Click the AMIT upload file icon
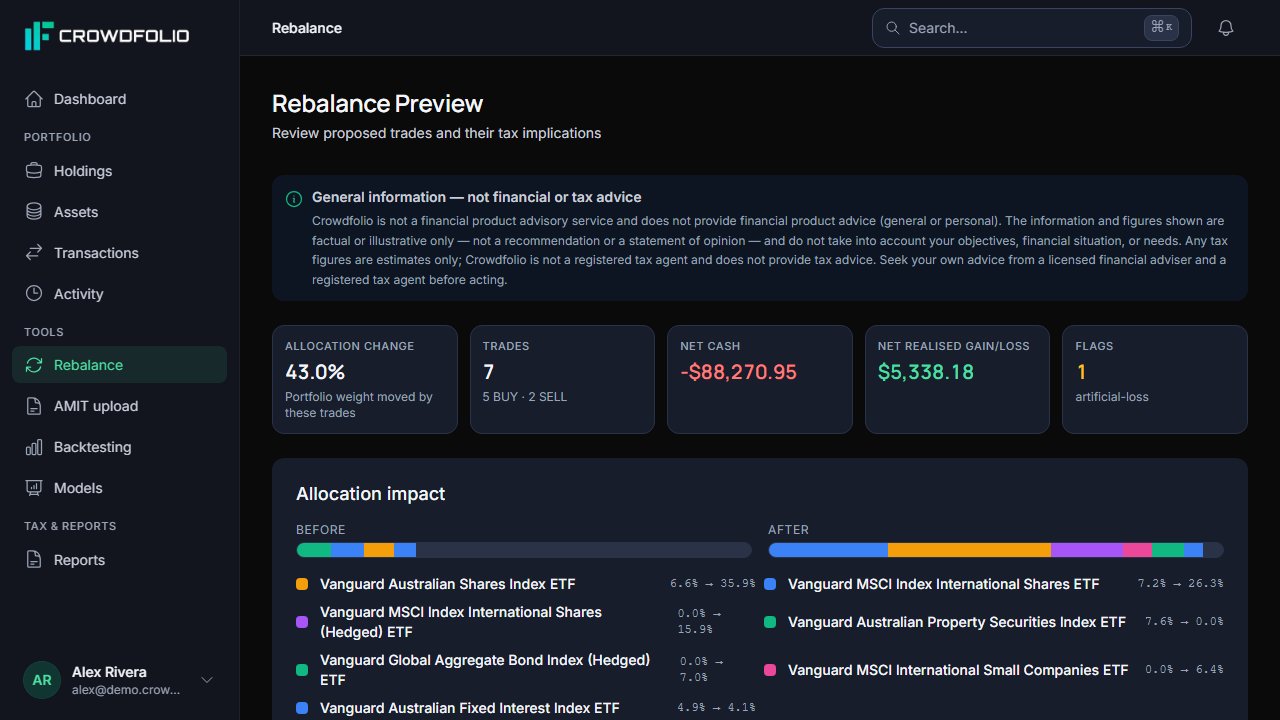This screenshot has width=1280, height=720. pyautogui.click(x=34, y=406)
